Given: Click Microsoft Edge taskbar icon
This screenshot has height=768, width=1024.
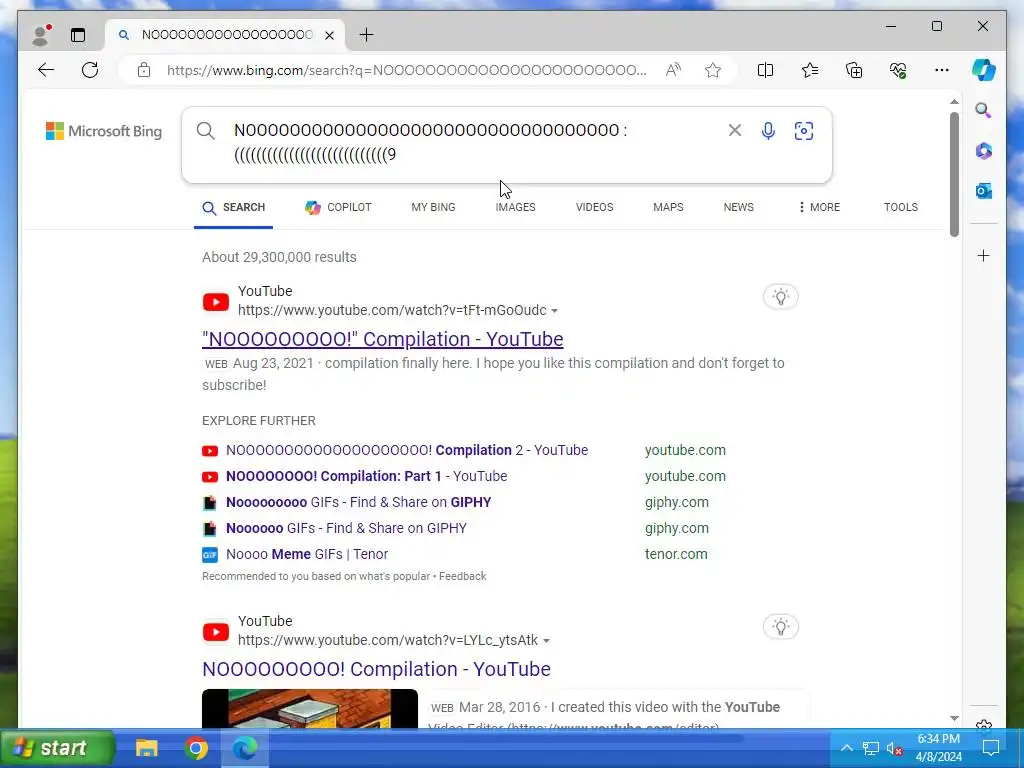Looking at the screenshot, I should pyautogui.click(x=245, y=748).
